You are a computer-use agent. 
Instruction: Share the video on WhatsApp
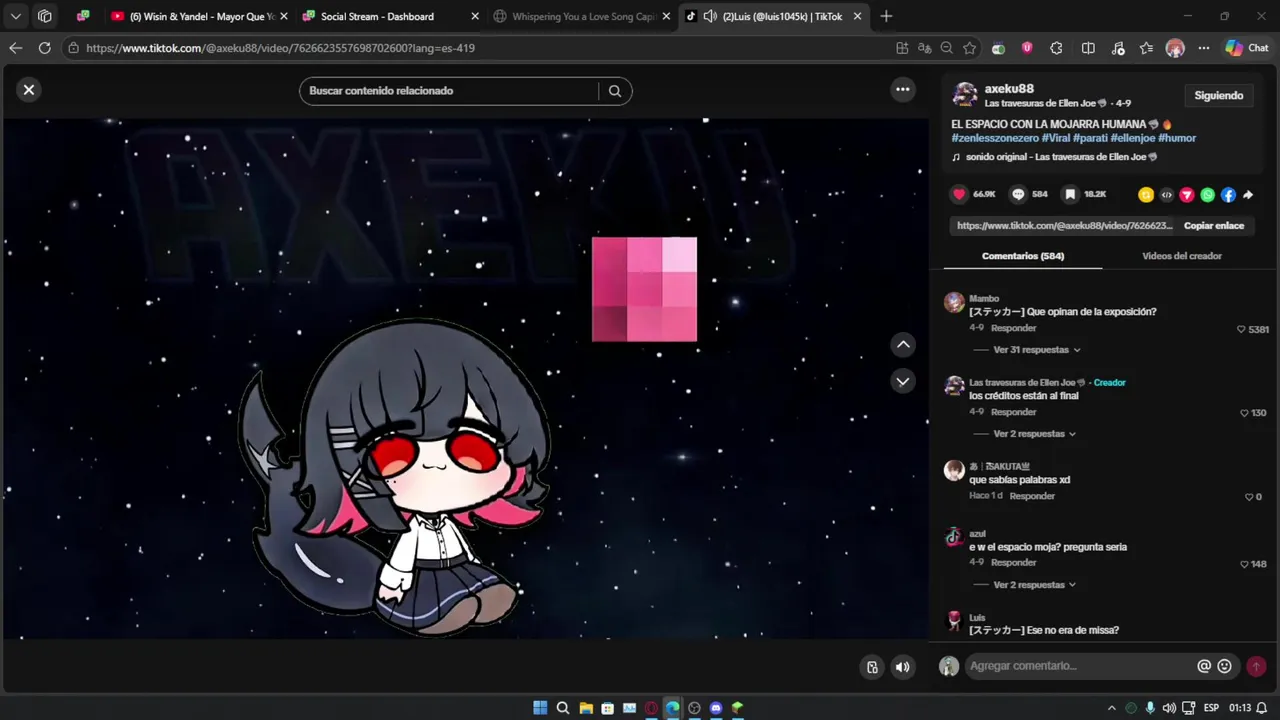pyautogui.click(x=1207, y=195)
